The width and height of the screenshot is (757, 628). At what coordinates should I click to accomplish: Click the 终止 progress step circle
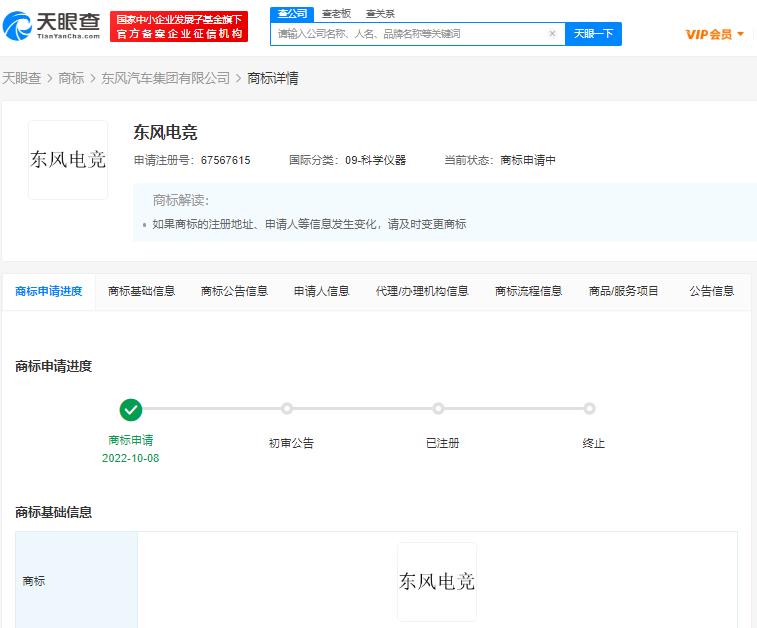(589, 409)
